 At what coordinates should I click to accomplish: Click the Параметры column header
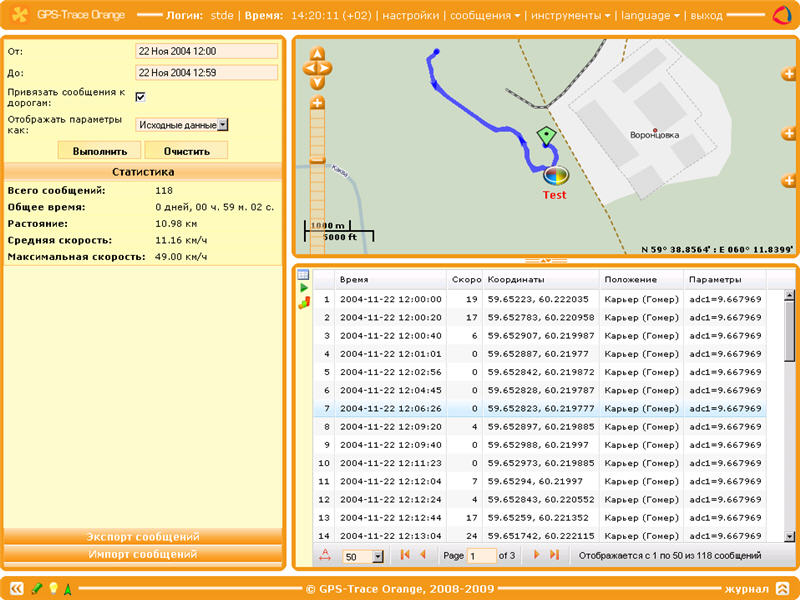[725, 280]
